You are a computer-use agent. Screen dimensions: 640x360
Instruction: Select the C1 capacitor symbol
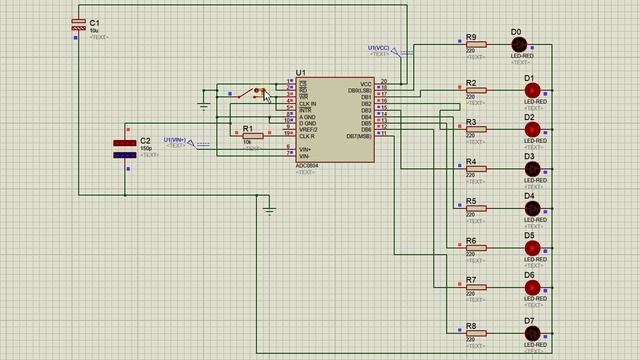[x=79, y=24]
